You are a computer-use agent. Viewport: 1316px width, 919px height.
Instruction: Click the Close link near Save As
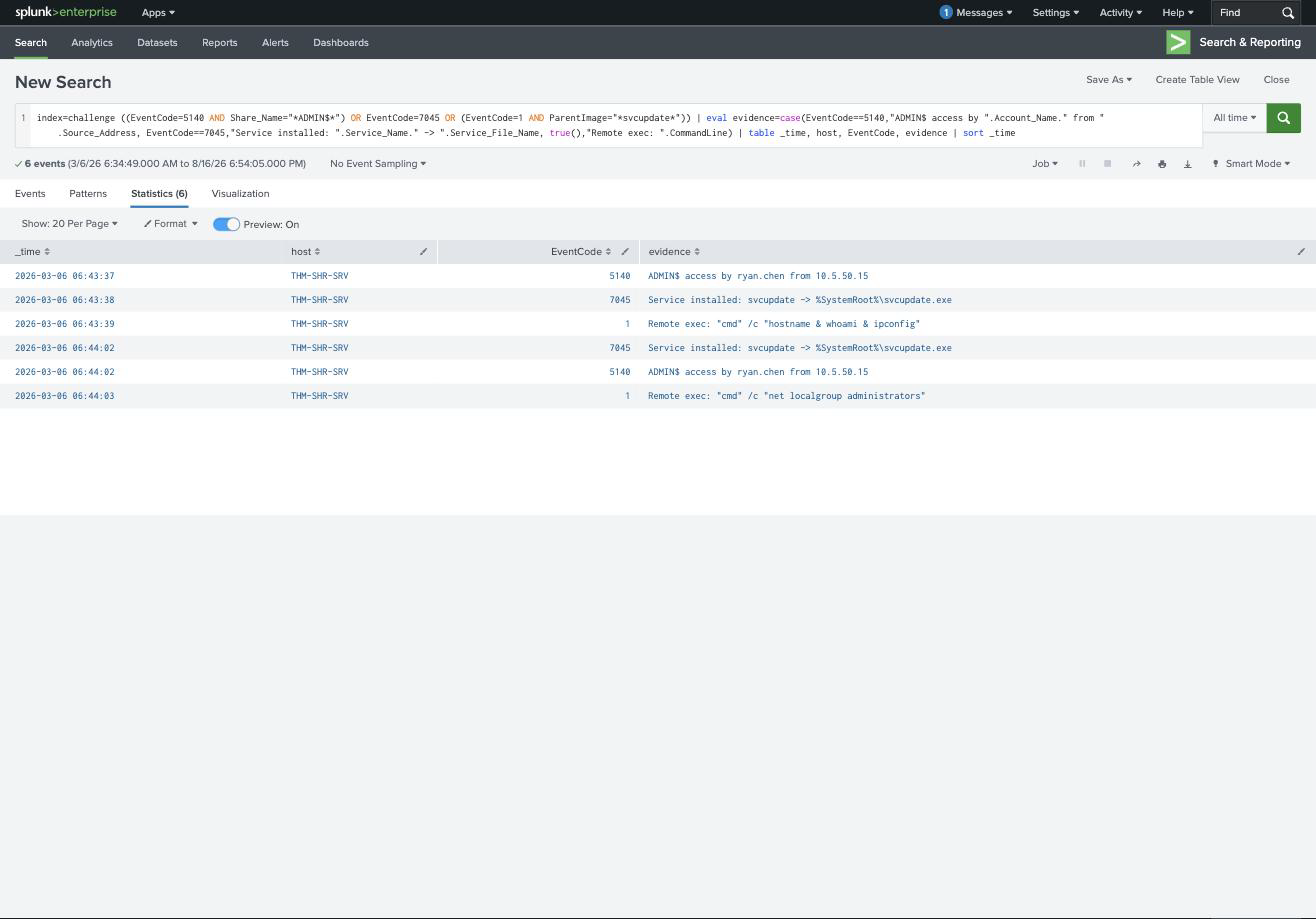pyautogui.click(x=1276, y=80)
